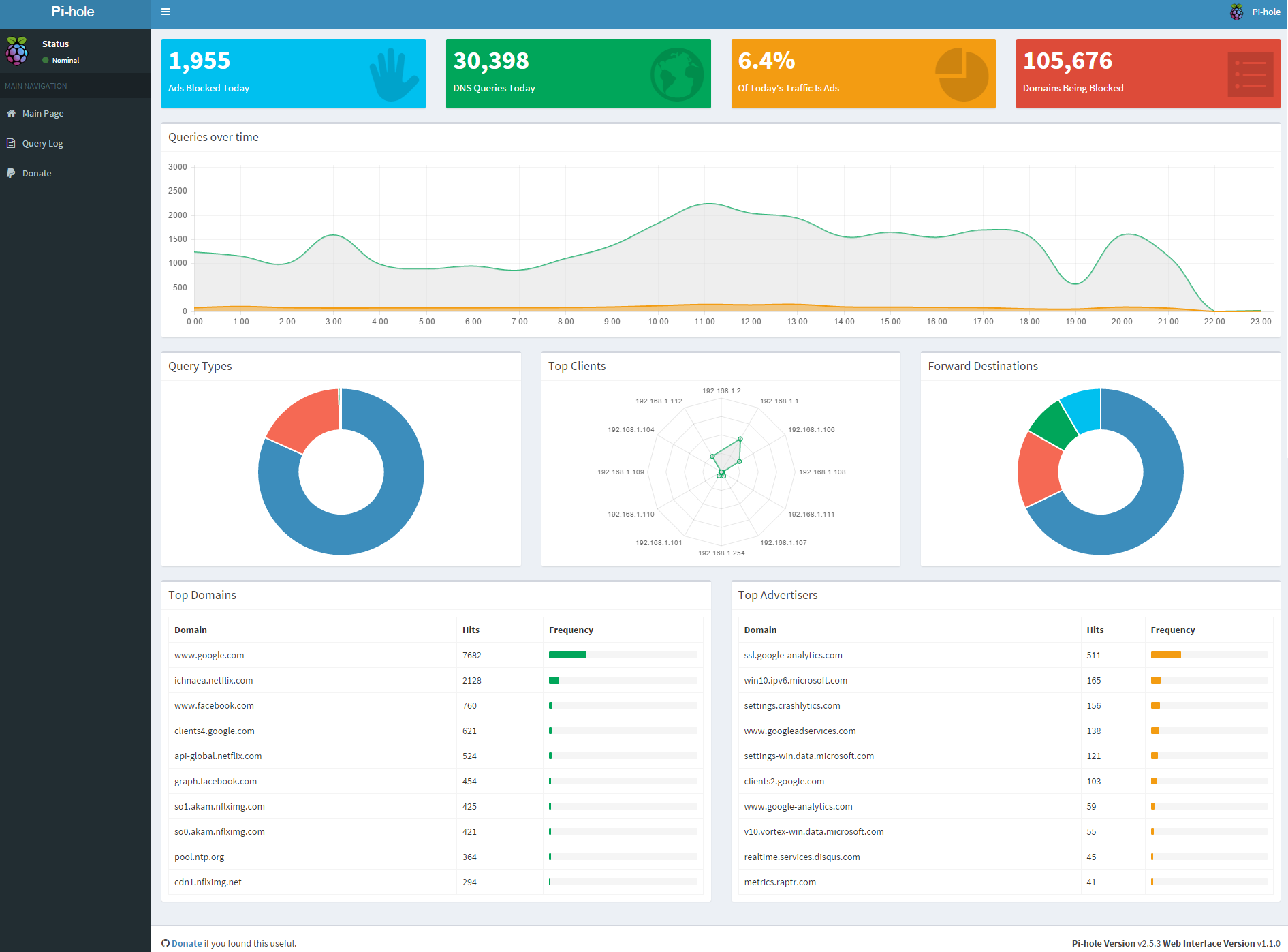This screenshot has width=1288, height=952.
Task: Click the Pi-hole user name in the top-right header
Action: [x=1266, y=12]
